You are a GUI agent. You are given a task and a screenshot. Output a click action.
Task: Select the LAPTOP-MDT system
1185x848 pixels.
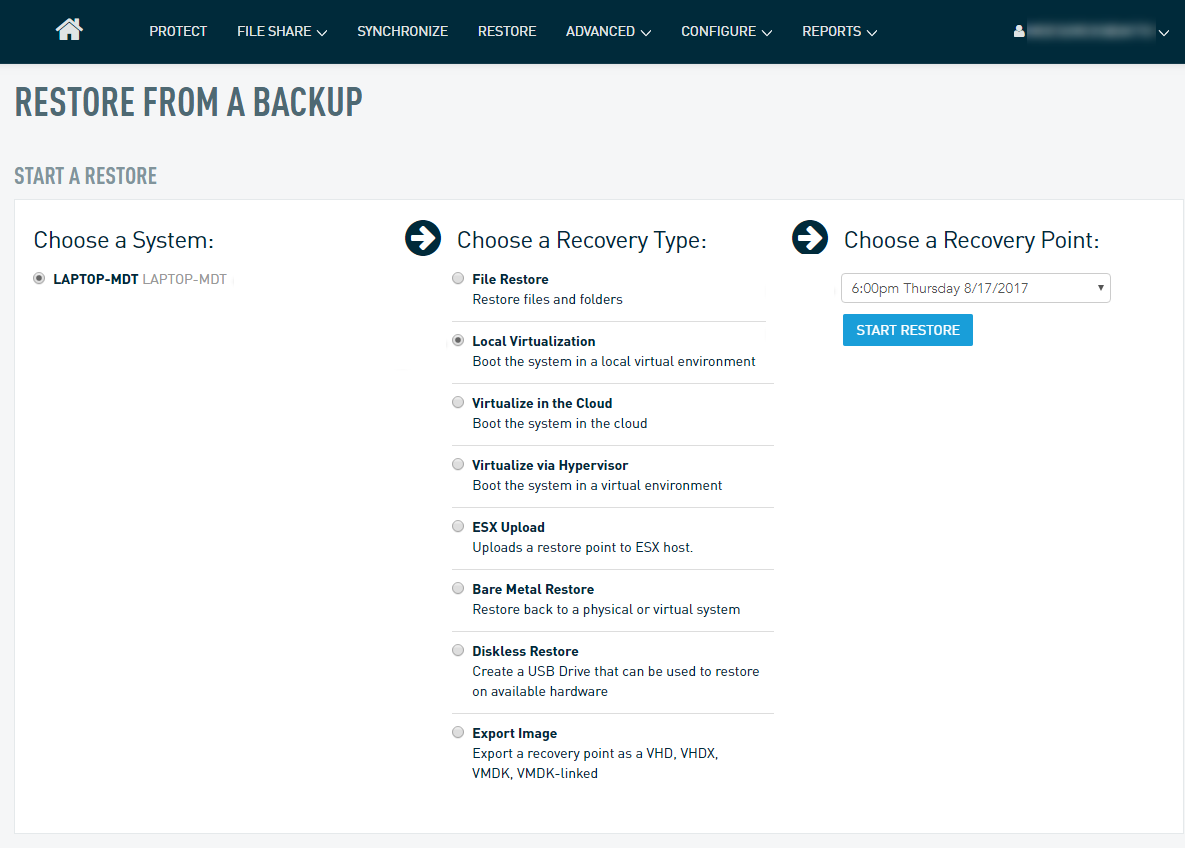[x=38, y=278]
